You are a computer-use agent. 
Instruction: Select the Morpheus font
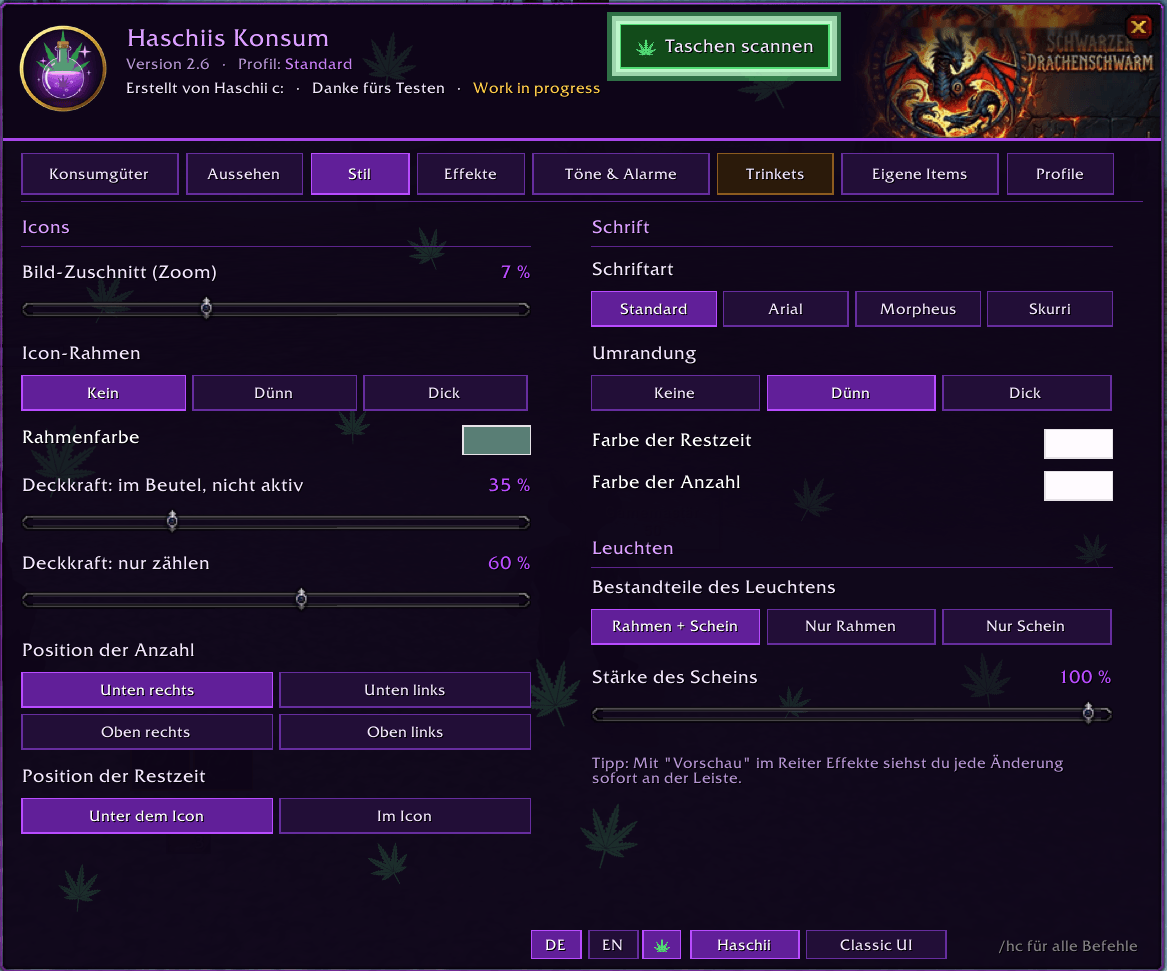pos(918,309)
